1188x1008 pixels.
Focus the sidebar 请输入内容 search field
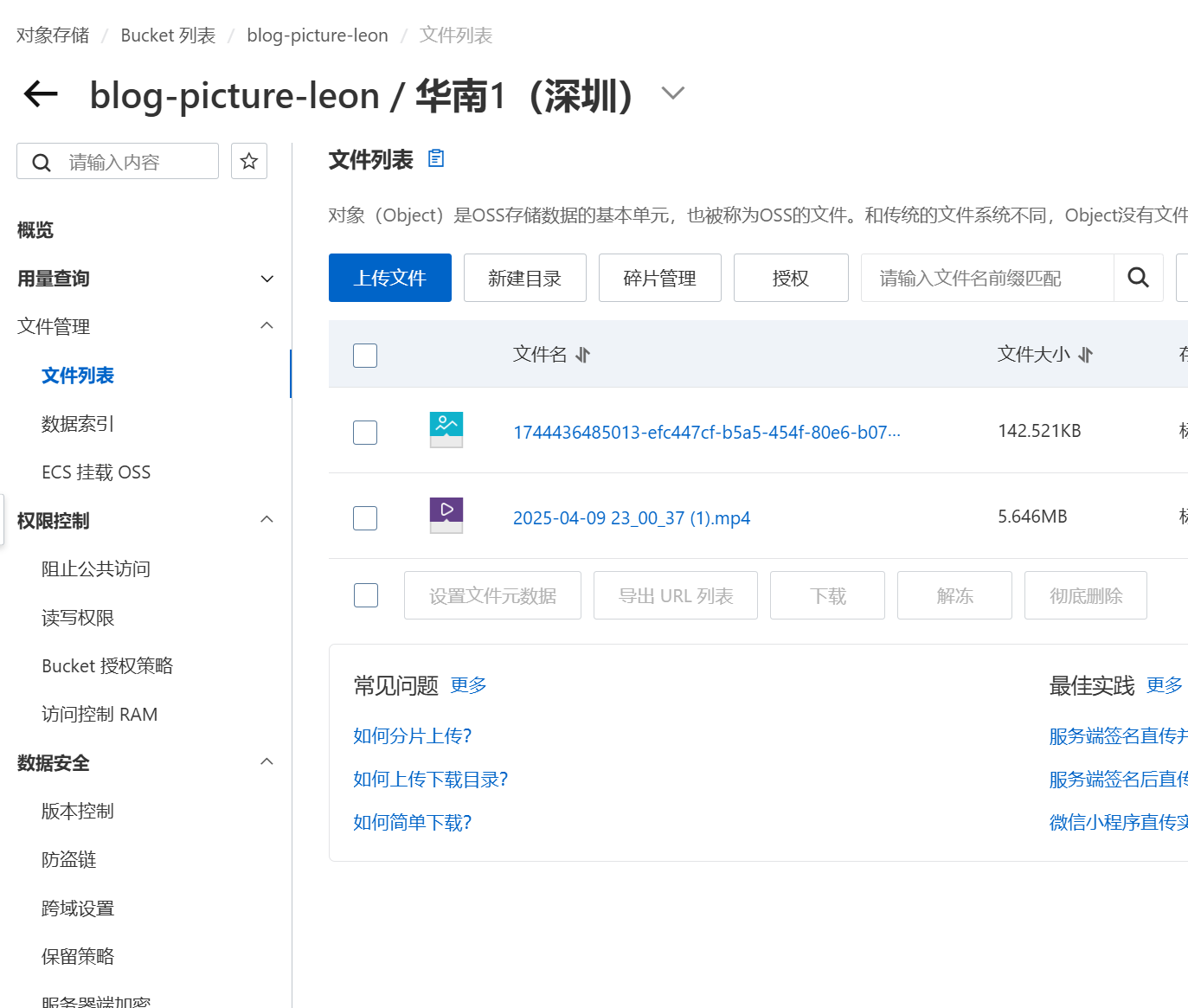[118, 161]
